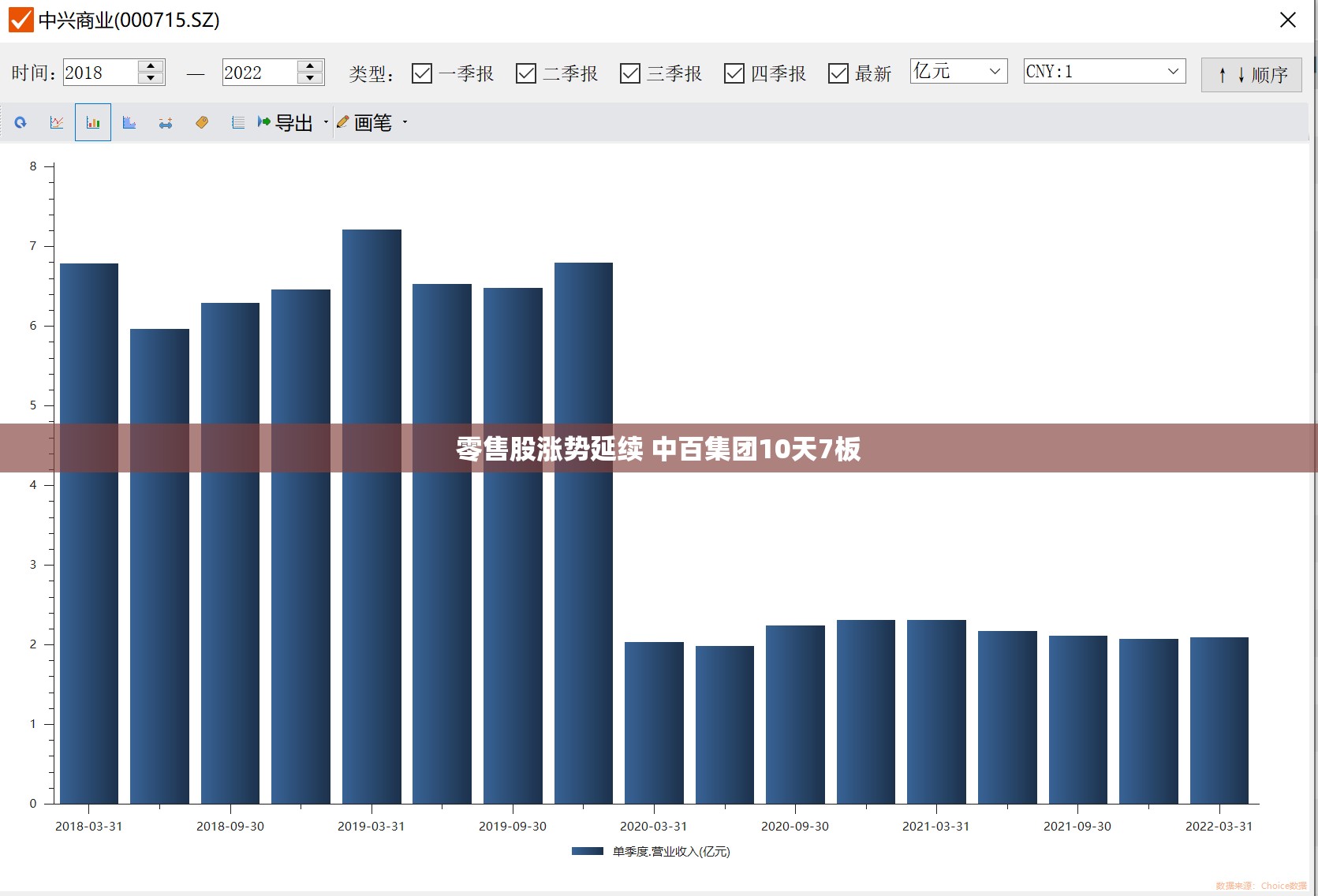Select the 画笔 pen tool
Screen dimensions: 1318x896
364,122
